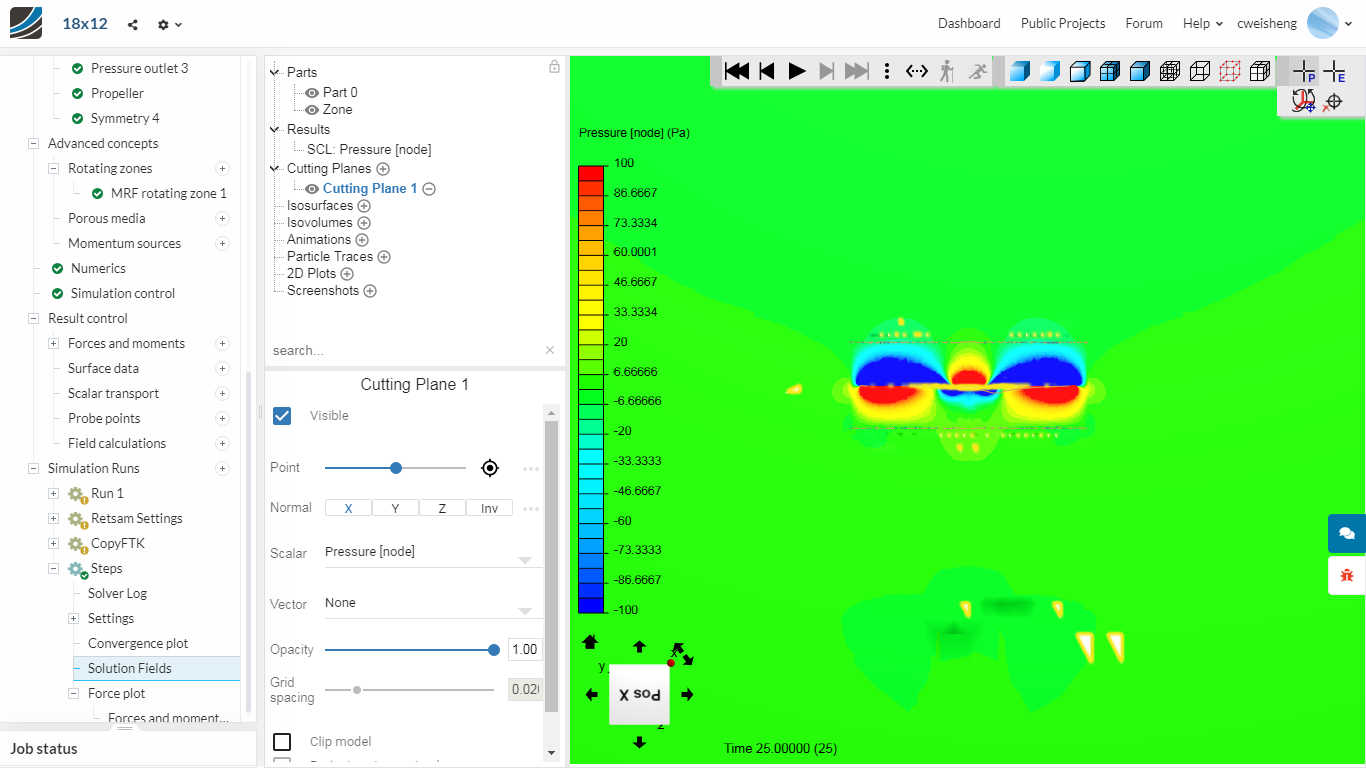The image size is (1366, 768).
Task: Open the share project icon
Action: coord(133,24)
